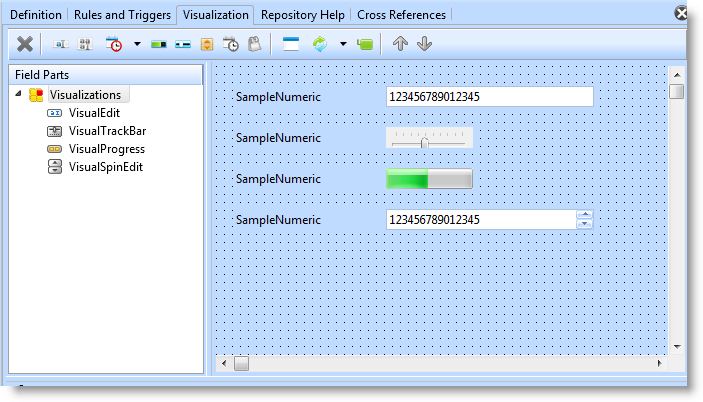Switch to the Definition tab

coord(36,15)
